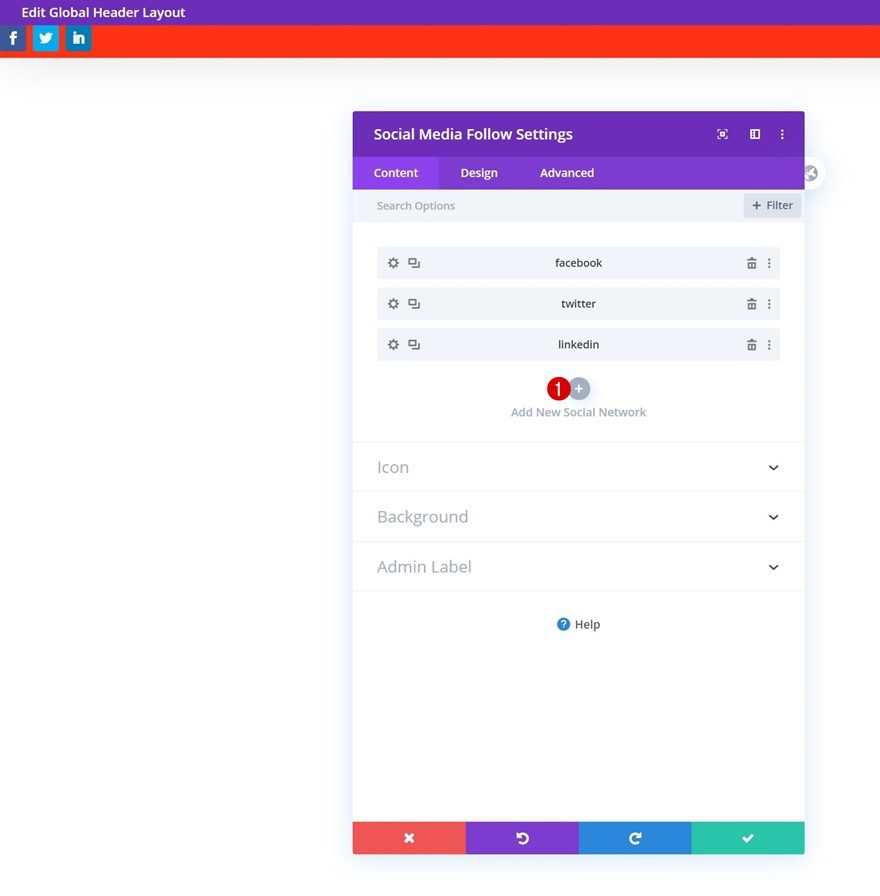880x896 pixels.
Task: Switch modal to split view layout
Action: click(x=754, y=134)
